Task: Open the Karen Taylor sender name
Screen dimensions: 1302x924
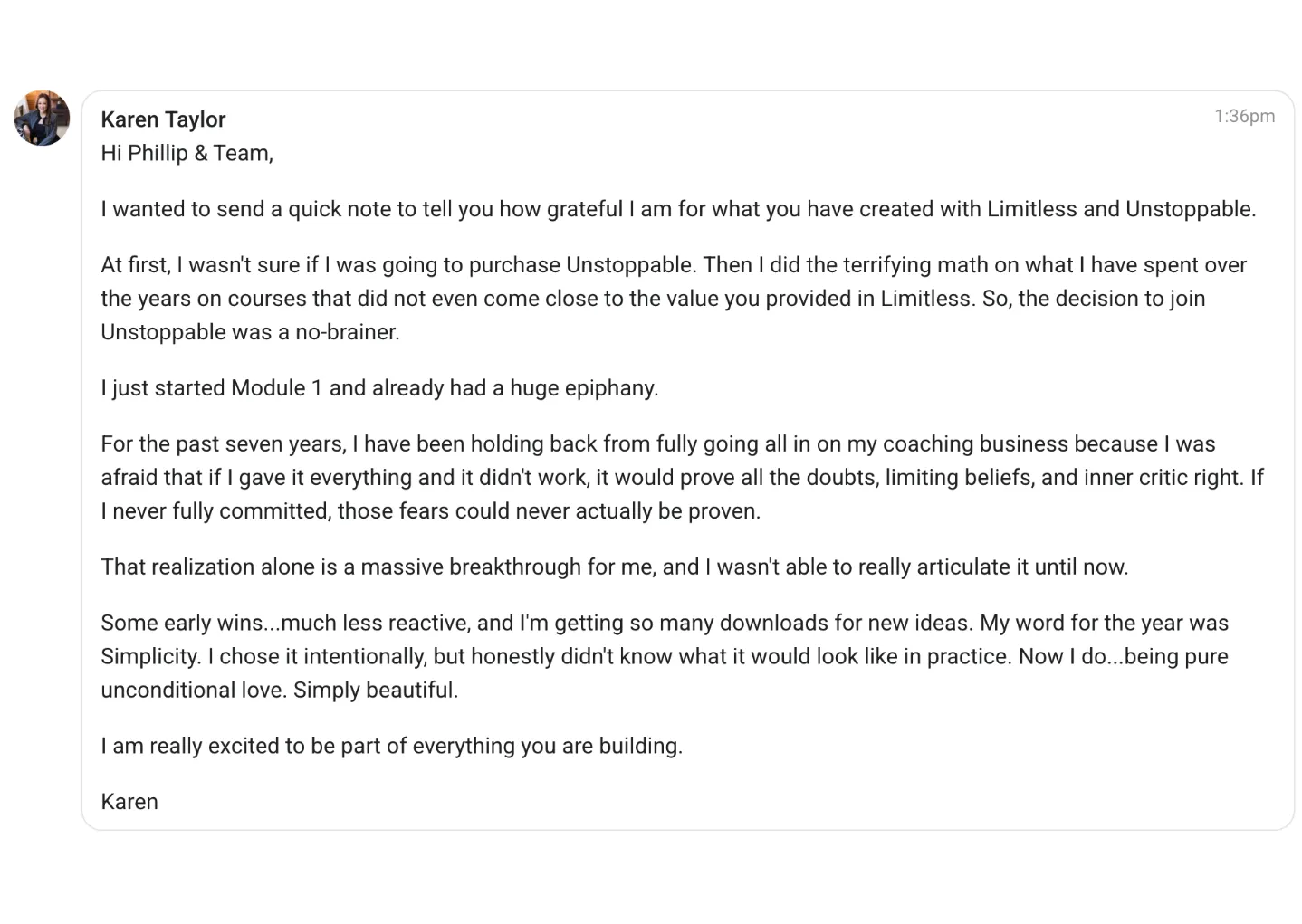Action: (x=163, y=119)
